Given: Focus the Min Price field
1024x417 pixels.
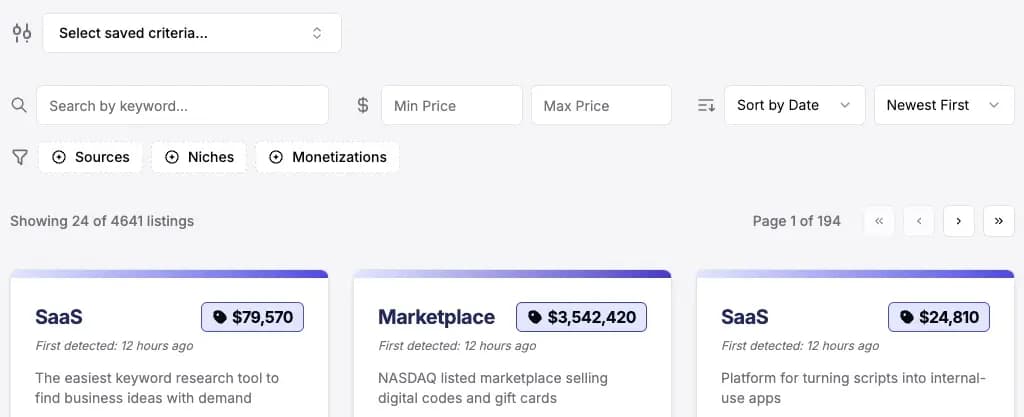Looking at the screenshot, I should [452, 105].
